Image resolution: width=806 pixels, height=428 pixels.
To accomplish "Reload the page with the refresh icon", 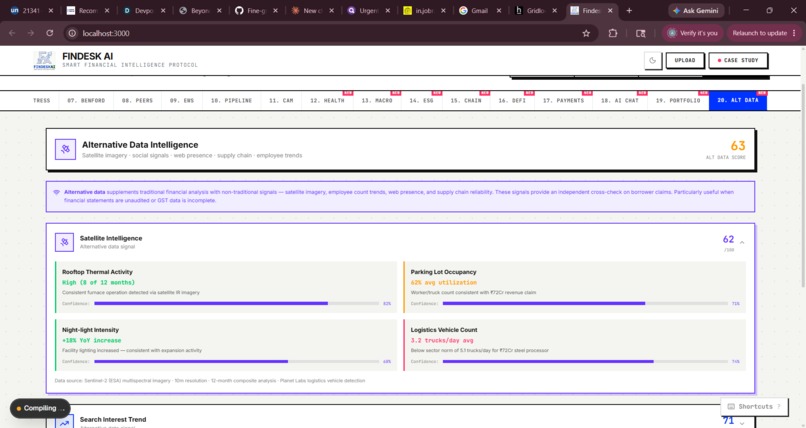I will coord(49,33).
